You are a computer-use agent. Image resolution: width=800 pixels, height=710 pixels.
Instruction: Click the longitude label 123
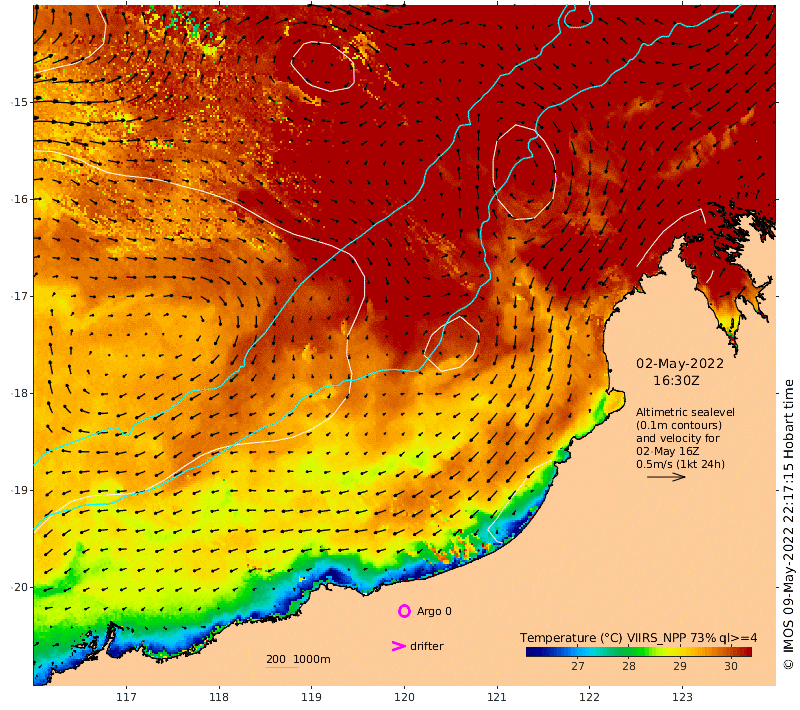682,697
